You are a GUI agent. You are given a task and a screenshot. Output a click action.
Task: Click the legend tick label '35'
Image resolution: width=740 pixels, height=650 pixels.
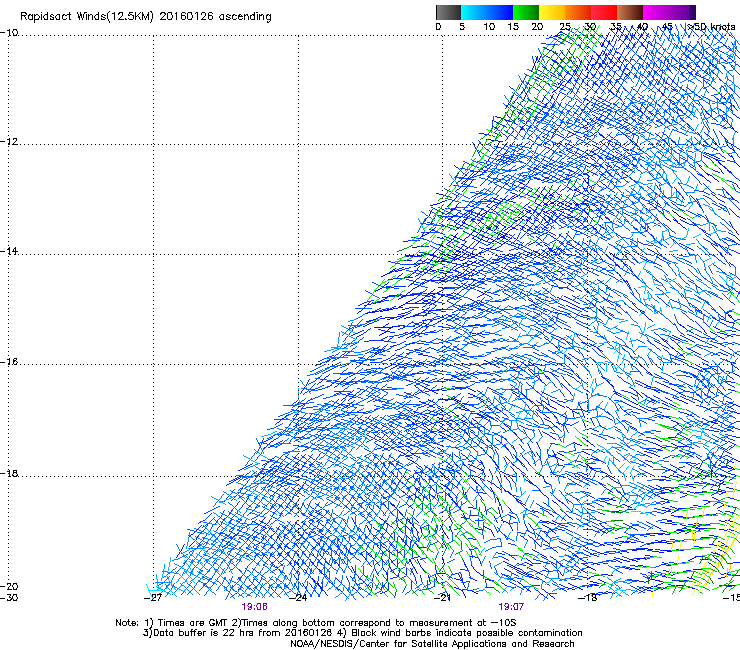click(x=616, y=27)
